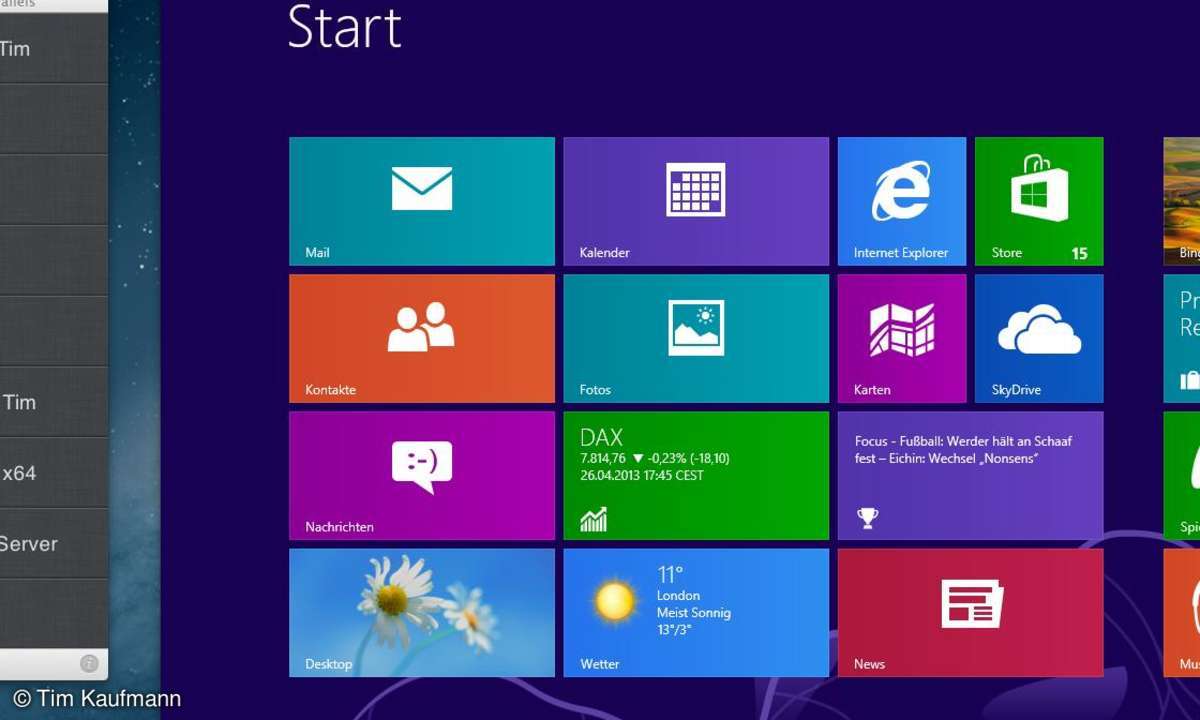This screenshot has height=720, width=1200.
Task: Open the Kontakte people tile
Action: tap(422, 338)
